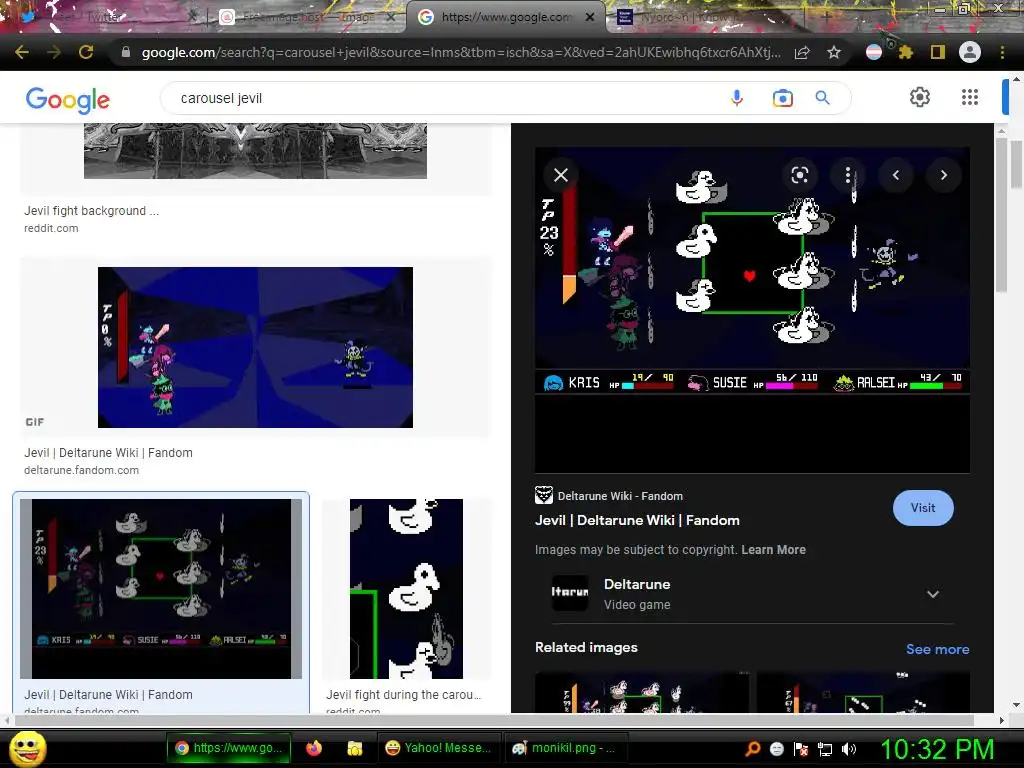The image size is (1024, 768).
Task: Open the Jevil | Deltarune Wiki | Fandom title link
Action: (637, 520)
